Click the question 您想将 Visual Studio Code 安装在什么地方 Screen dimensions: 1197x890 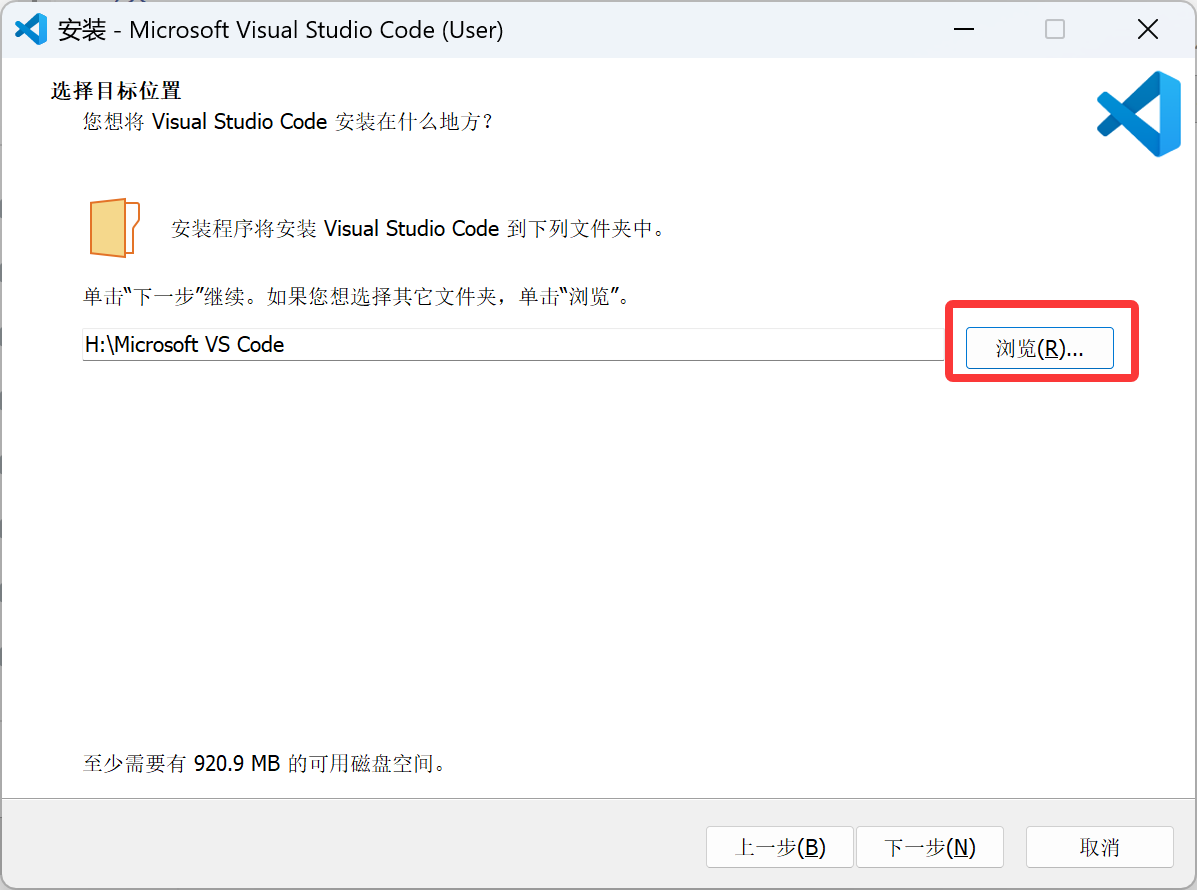point(289,121)
